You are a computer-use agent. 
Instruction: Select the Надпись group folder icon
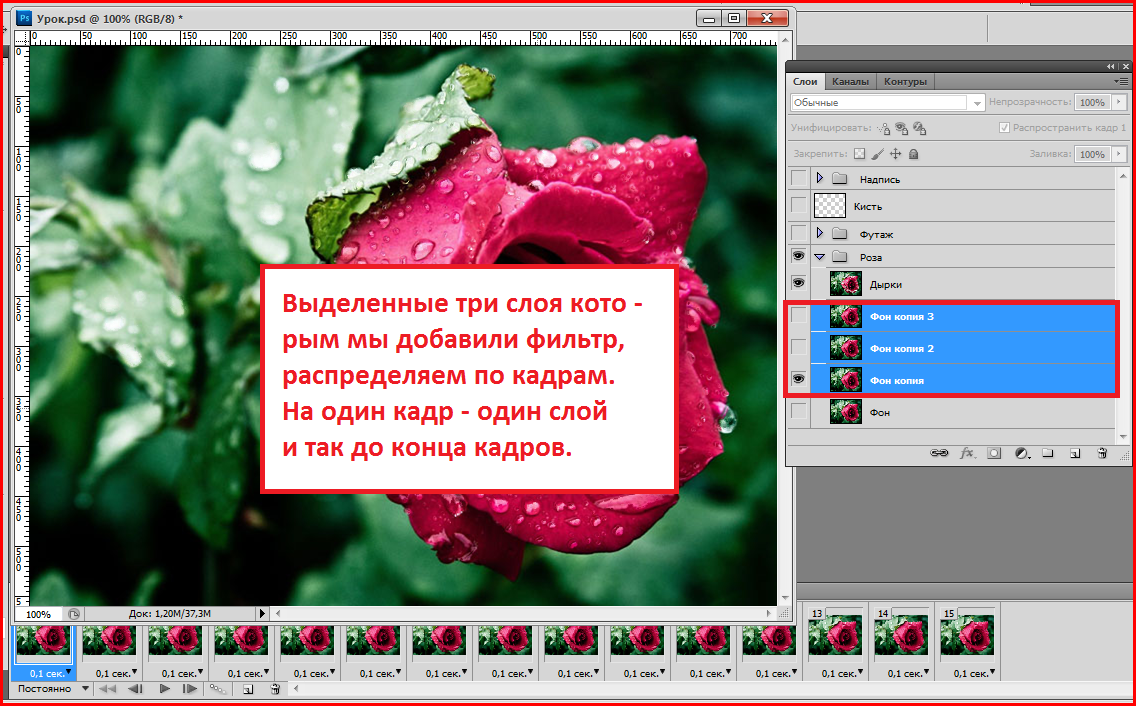click(840, 178)
